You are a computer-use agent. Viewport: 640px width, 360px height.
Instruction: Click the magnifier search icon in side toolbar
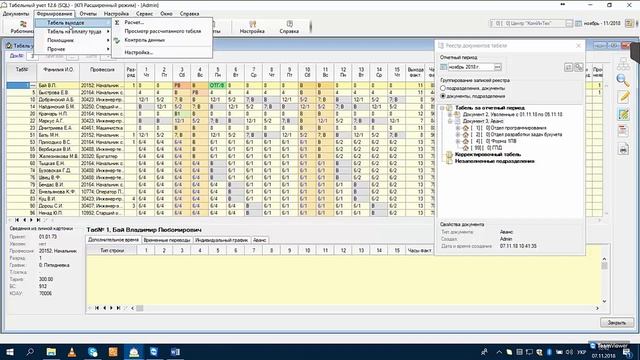click(623, 80)
